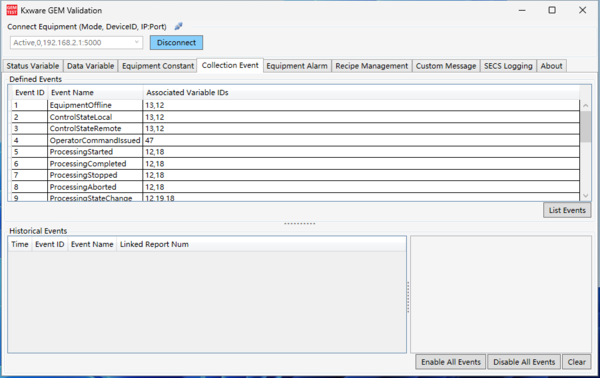Image resolution: width=600 pixels, height=378 pixels.
Task: Click Time column header in Historical Events
Action: pos(20,244)
